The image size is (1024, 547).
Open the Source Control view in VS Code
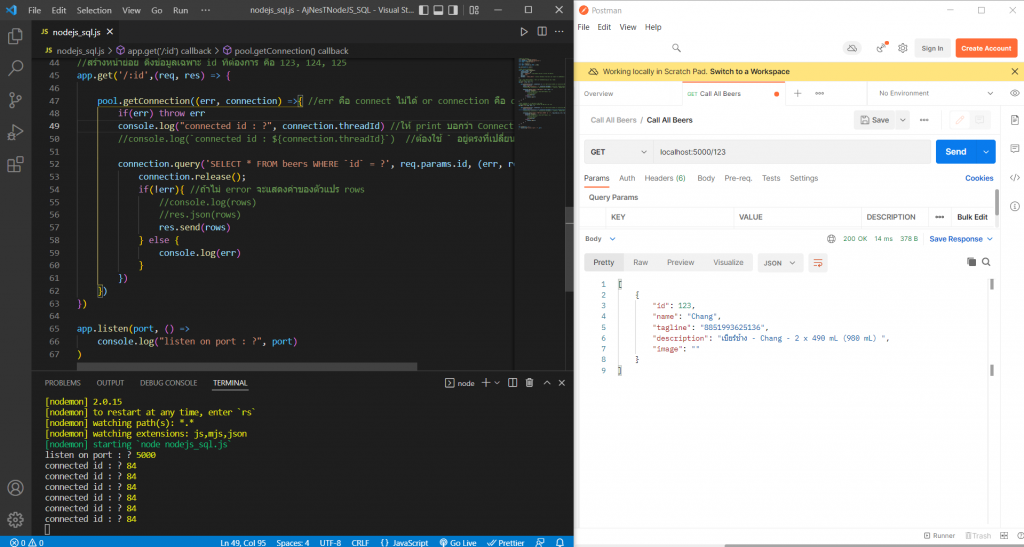(x=15, y=100)
